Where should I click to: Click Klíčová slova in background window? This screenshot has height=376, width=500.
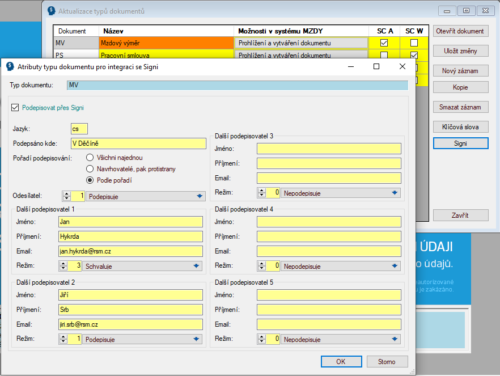click(461, 127)
